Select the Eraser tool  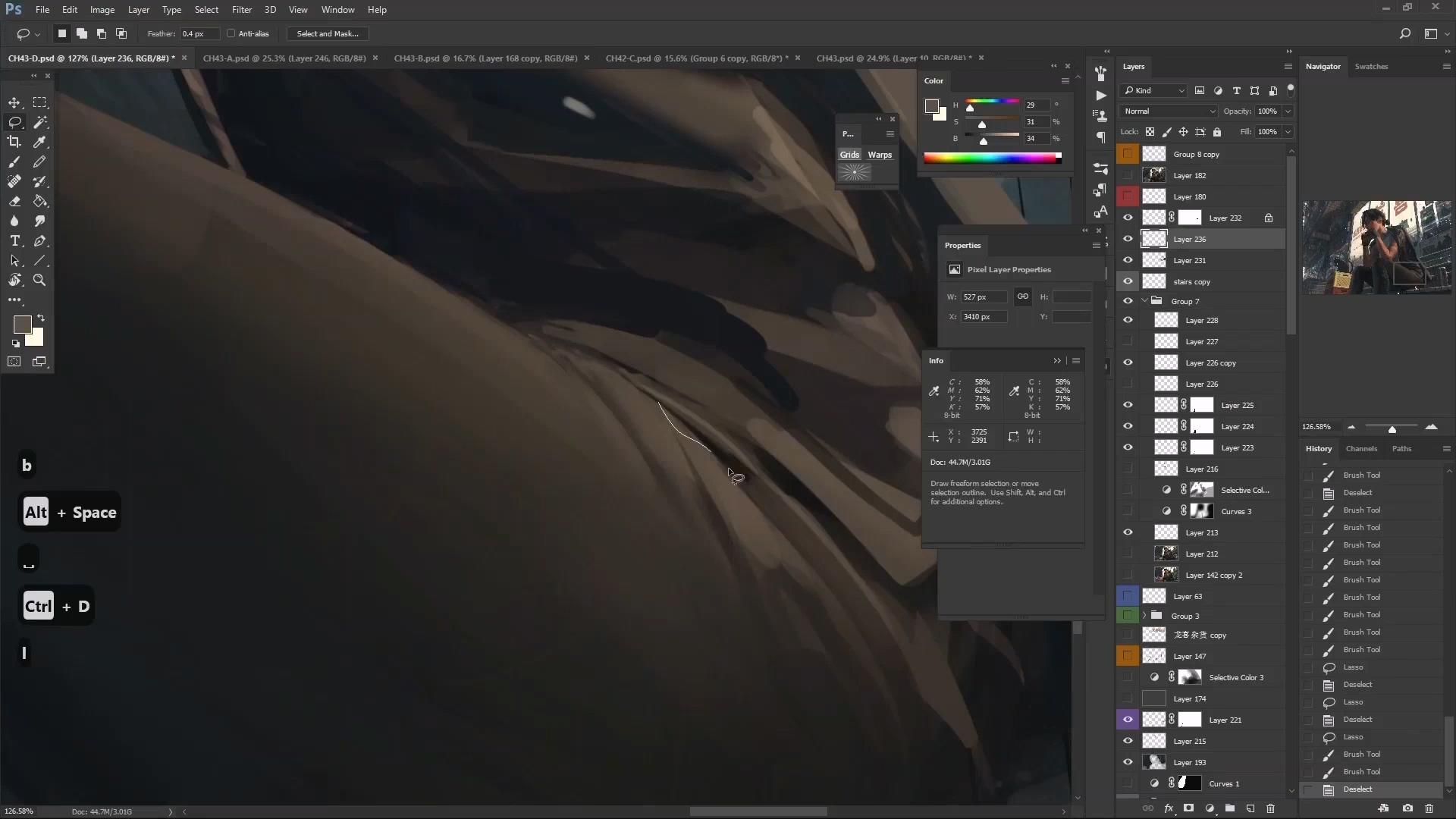click(14, 202)
